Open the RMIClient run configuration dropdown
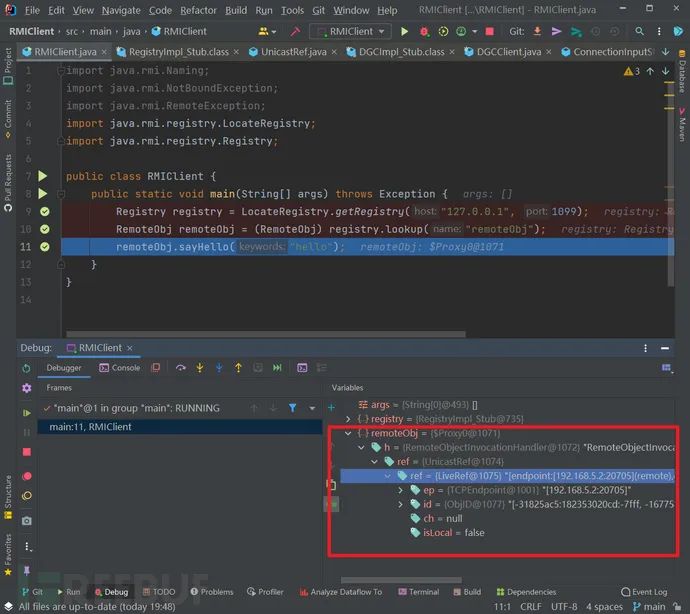Screen dimensions: 690x614 coord(350,31)
